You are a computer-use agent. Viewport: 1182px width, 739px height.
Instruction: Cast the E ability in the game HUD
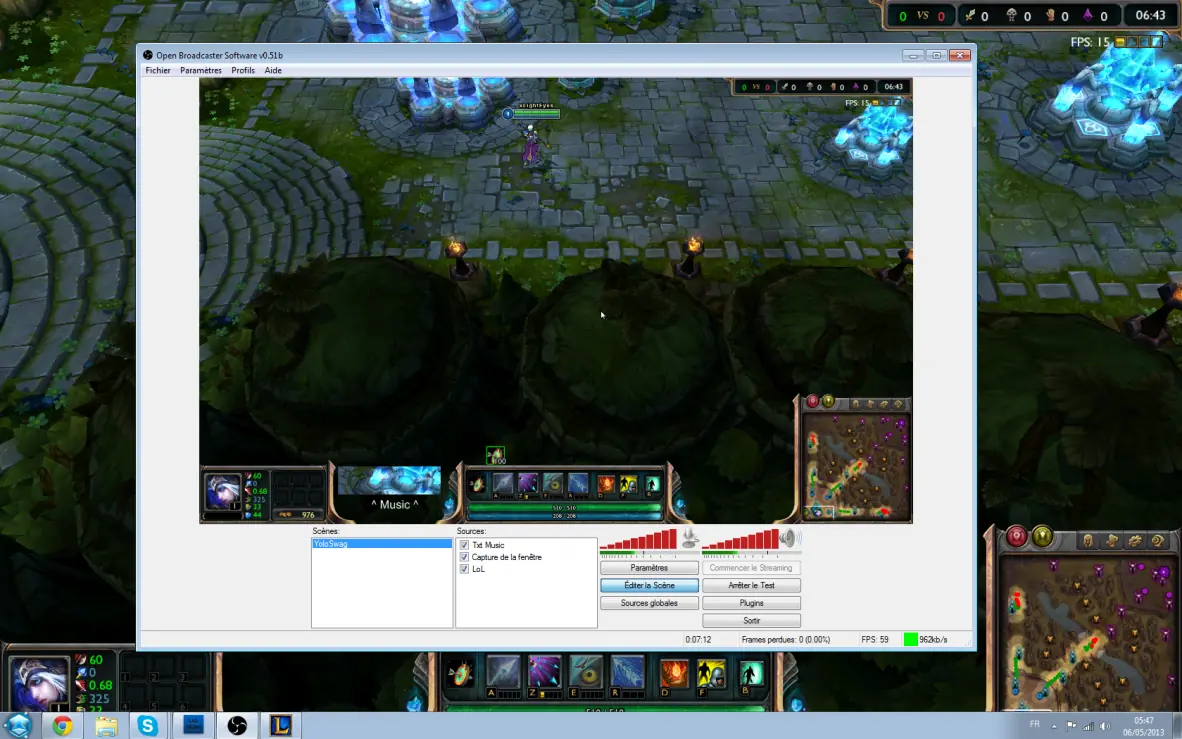586,673
